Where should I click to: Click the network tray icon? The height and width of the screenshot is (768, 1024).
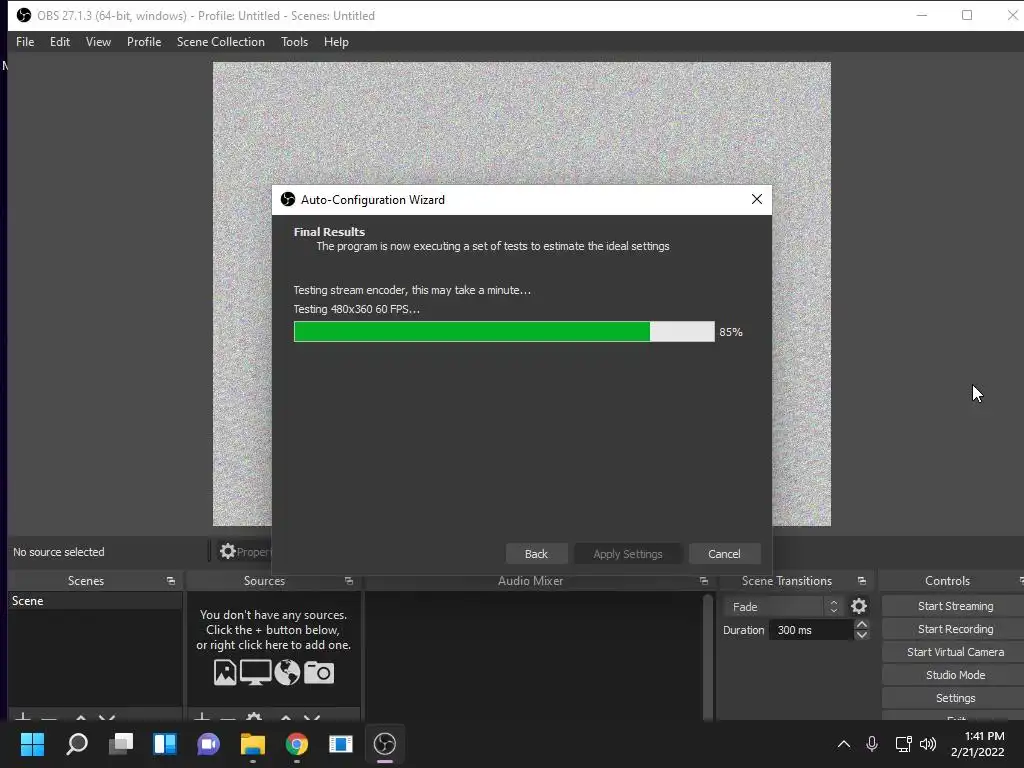[x=904, y=744]
